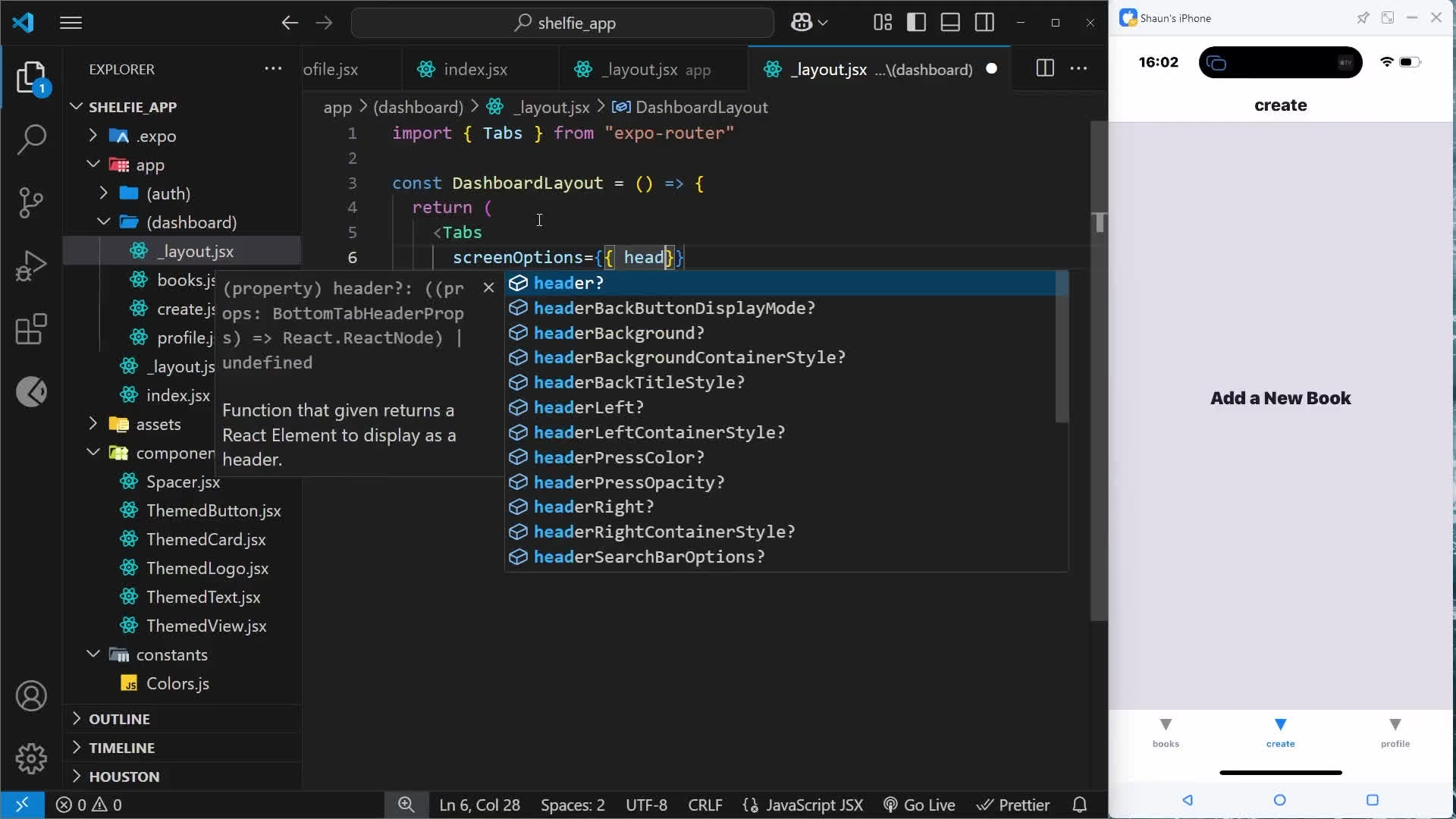Viewport: 1456px width, 819px height.
Task: Toggle the primary side bar visibility
Action: (916, 23)
